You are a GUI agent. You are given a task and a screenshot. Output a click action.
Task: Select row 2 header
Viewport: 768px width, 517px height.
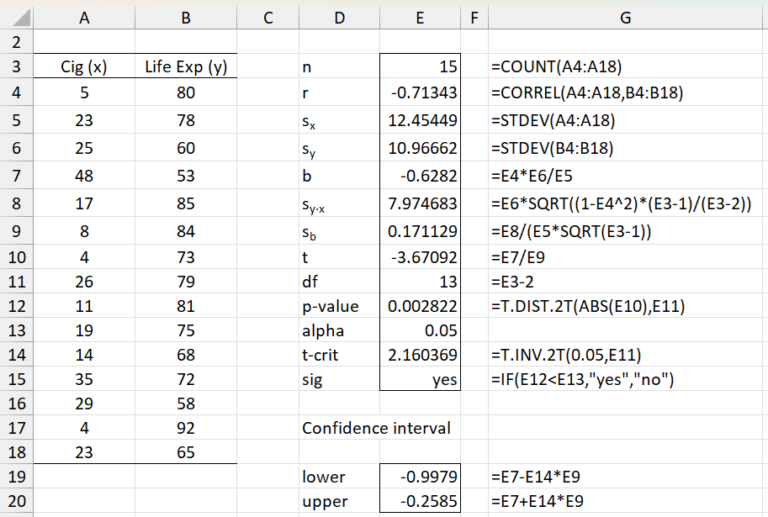[17, 42]
